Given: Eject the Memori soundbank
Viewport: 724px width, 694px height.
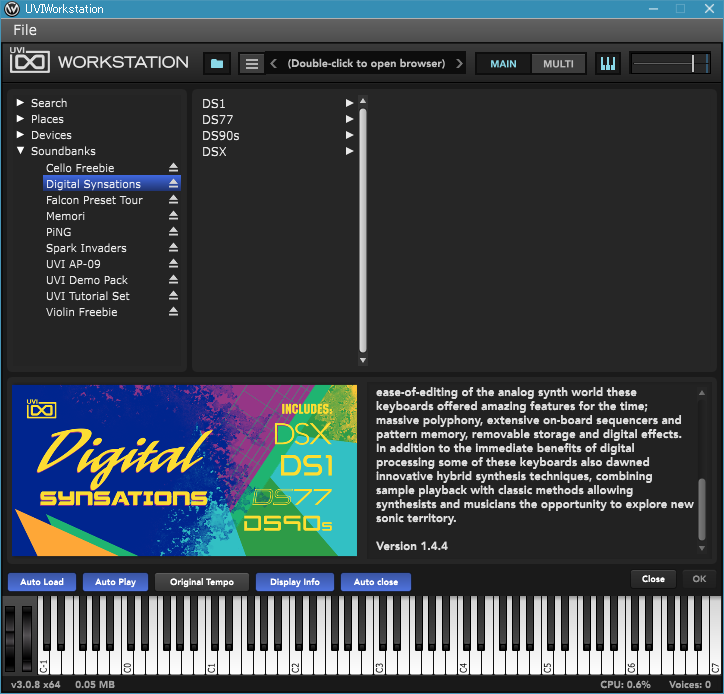Looking at the screenshot, I should [x=173, y=216].
